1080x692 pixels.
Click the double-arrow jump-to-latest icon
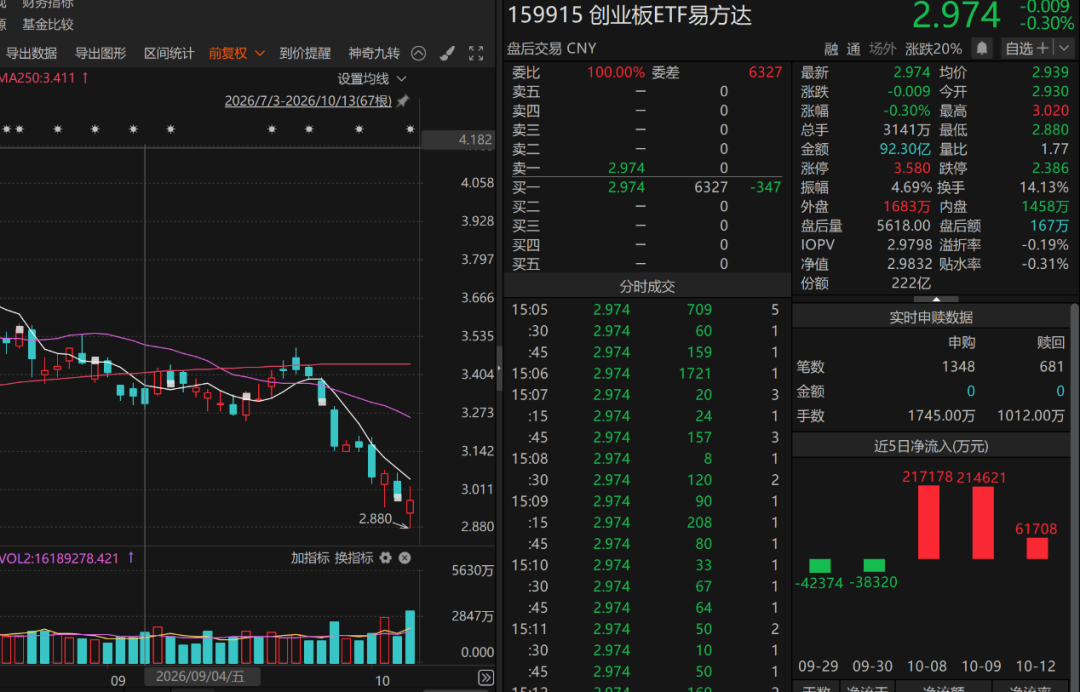[486, 678]
